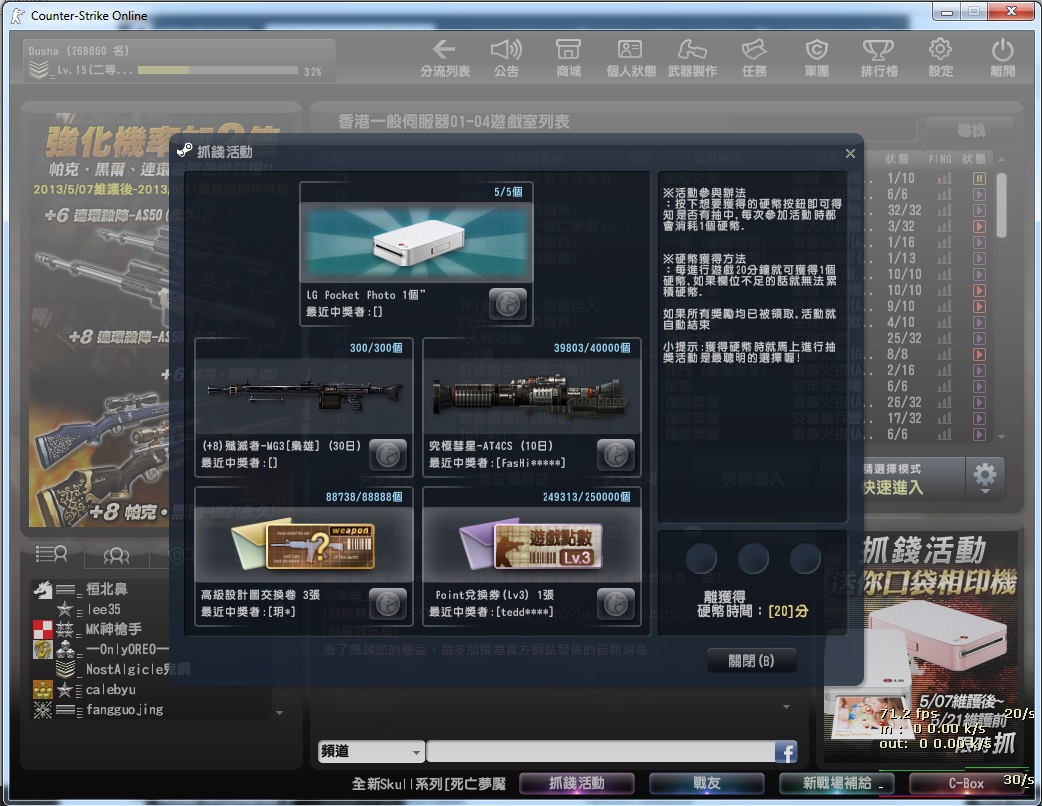Click the leave (離開) power icon
This screenshot has height=806, width=1042.
coord(1002,57)
